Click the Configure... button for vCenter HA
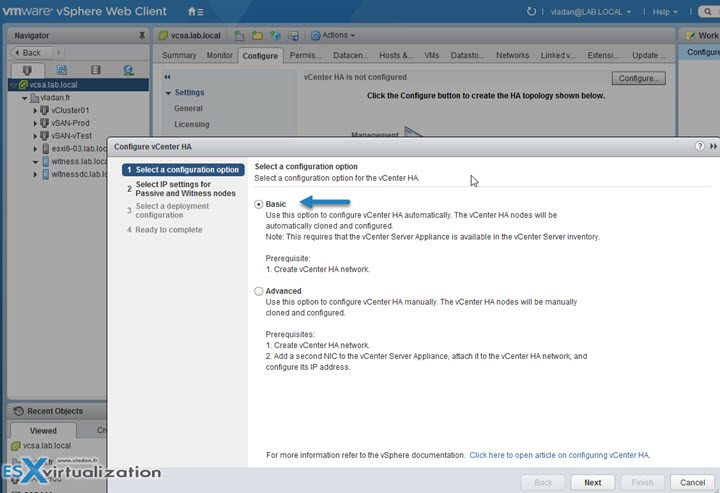The width and height of the screenshot is (720, 493). [638, 78]
